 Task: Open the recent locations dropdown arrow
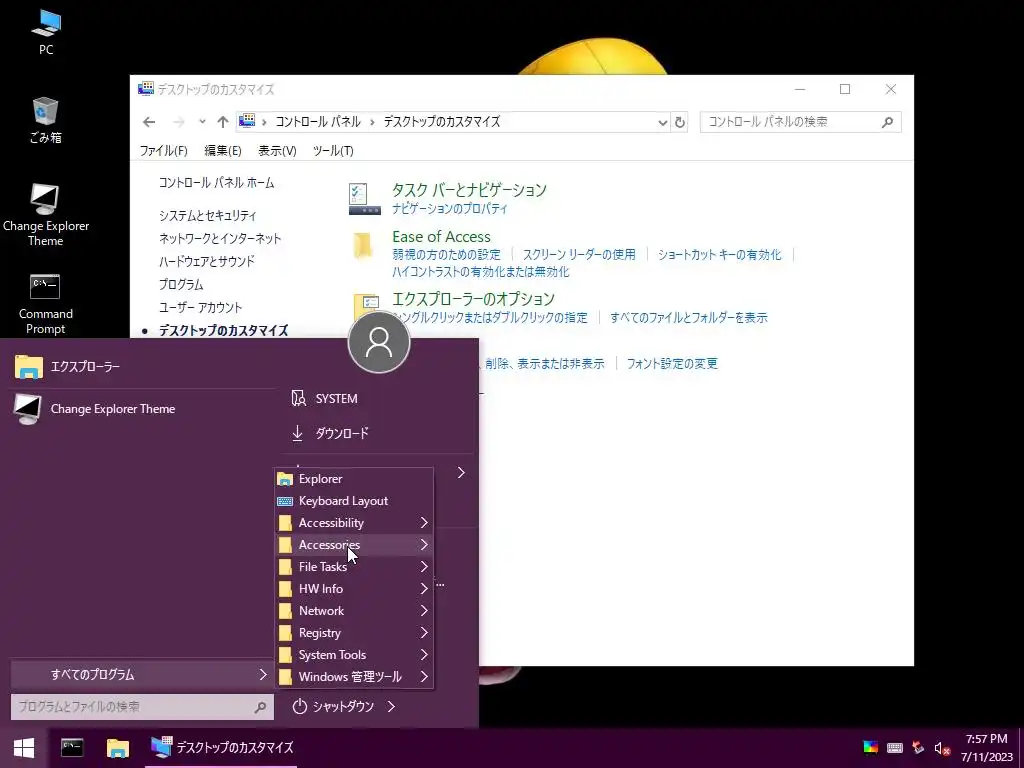(x=202, y=121)
